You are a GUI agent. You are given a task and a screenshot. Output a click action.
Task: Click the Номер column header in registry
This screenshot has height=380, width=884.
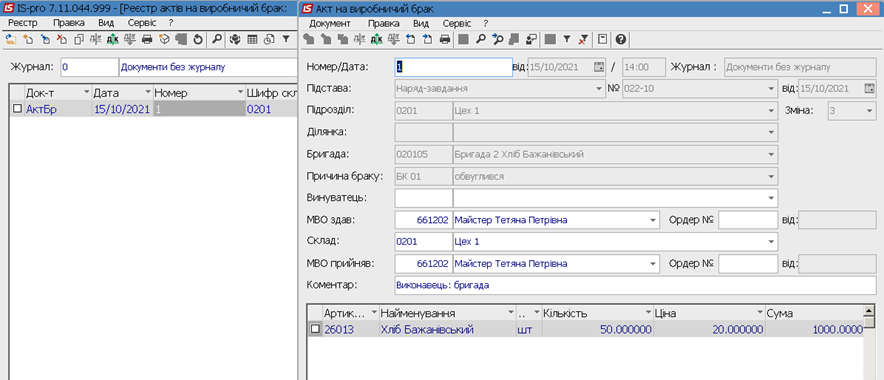(198, 92)
